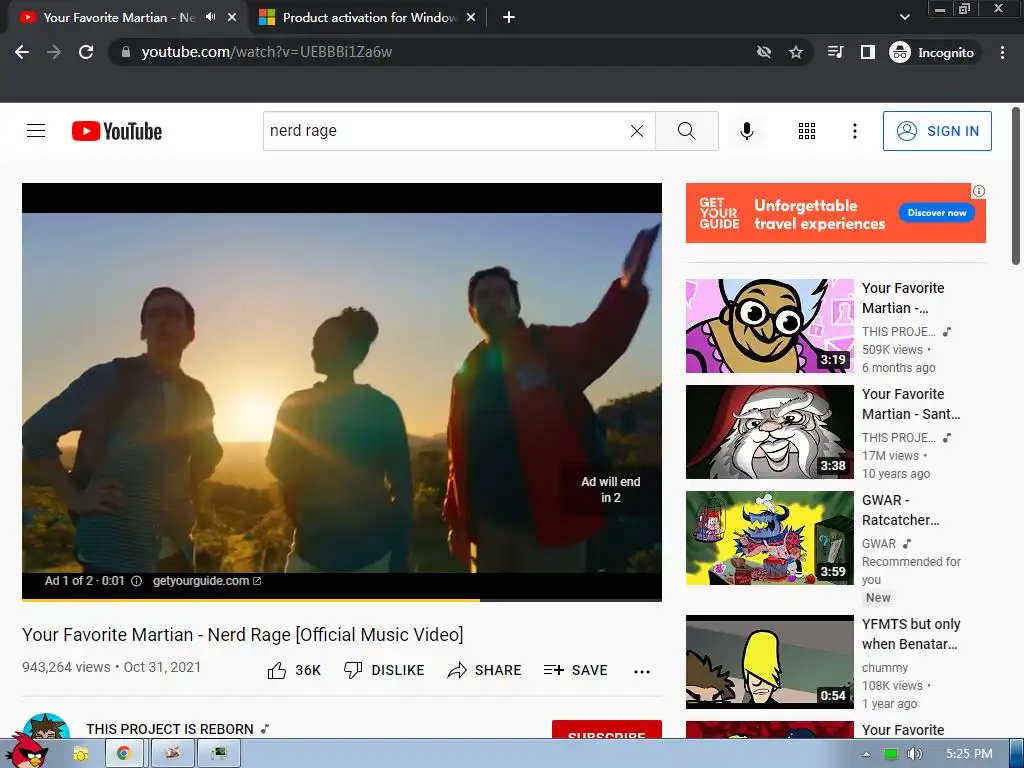This screenshot has height=768, width=1024.
Task: Close the Product activation tab
Action: [x=470, y=18]
